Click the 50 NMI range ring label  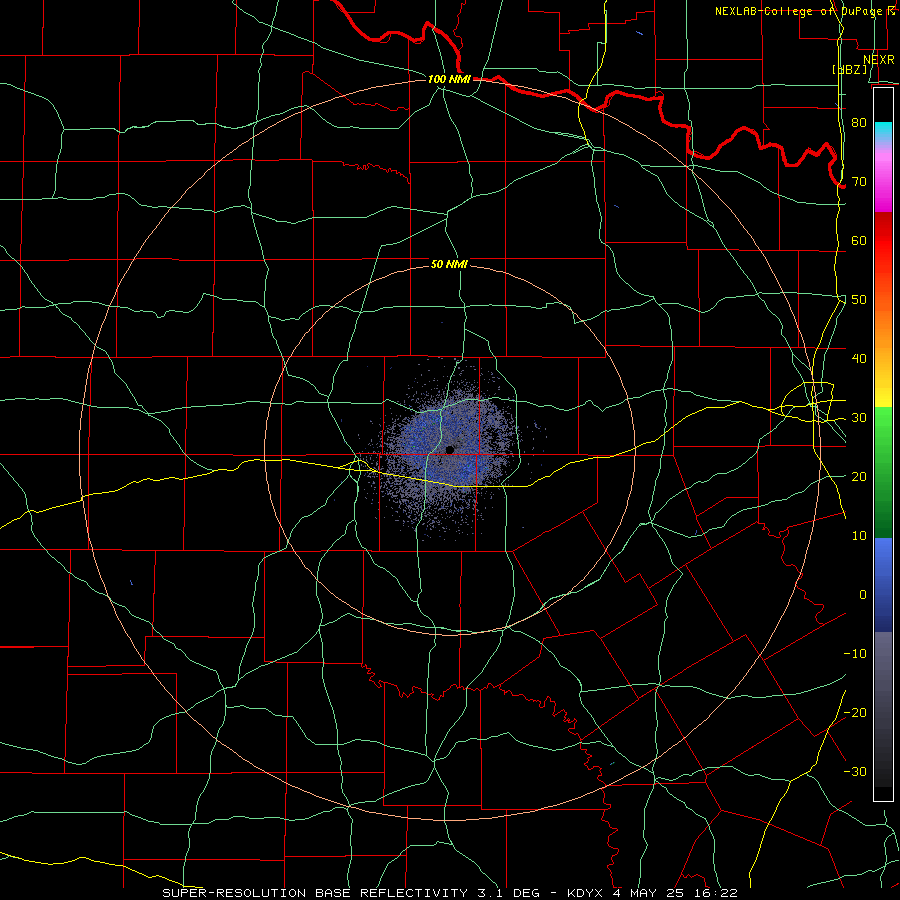(x=449, y=265)
